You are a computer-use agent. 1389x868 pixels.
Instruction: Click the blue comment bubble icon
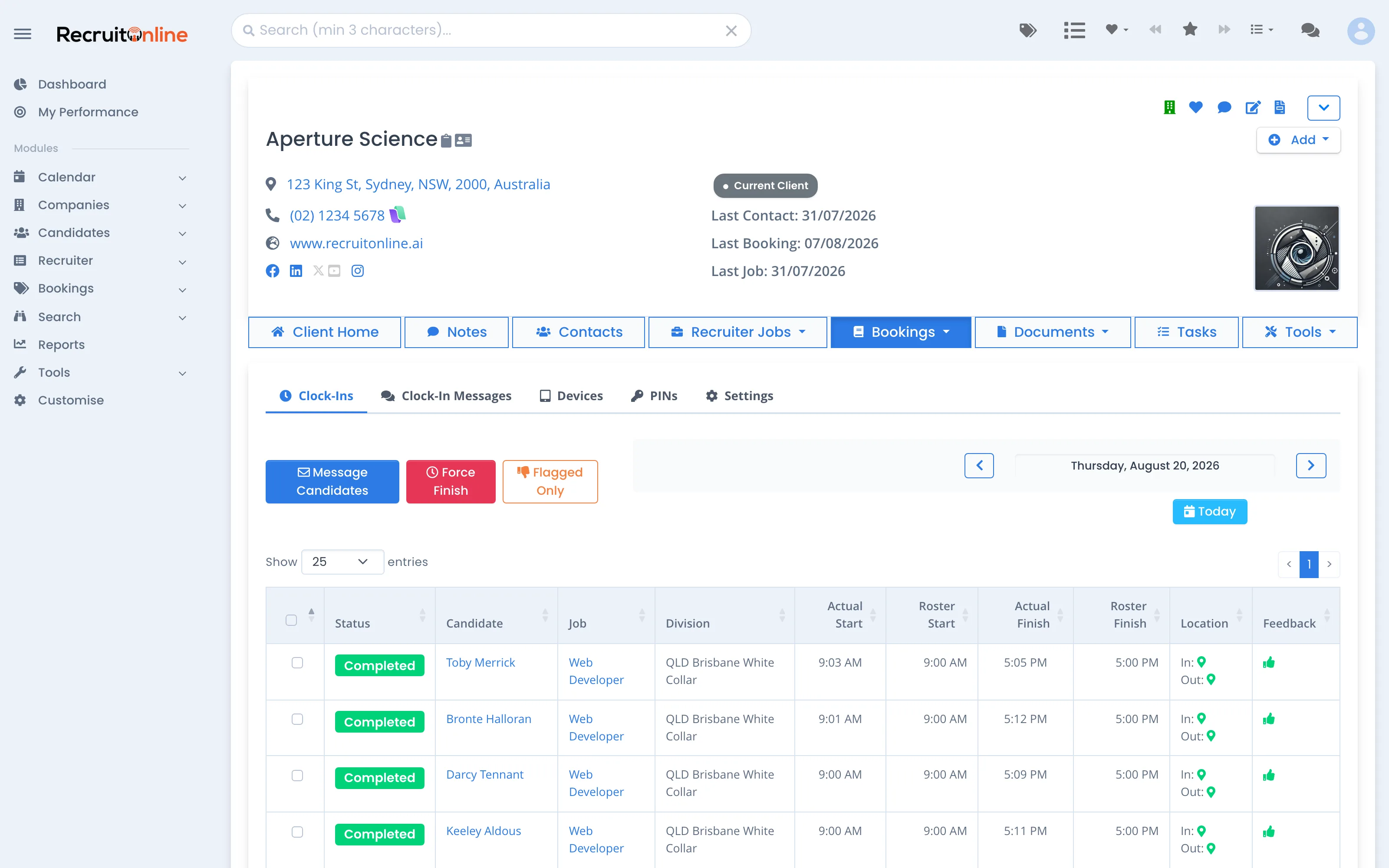click(x=1224, y=107)
